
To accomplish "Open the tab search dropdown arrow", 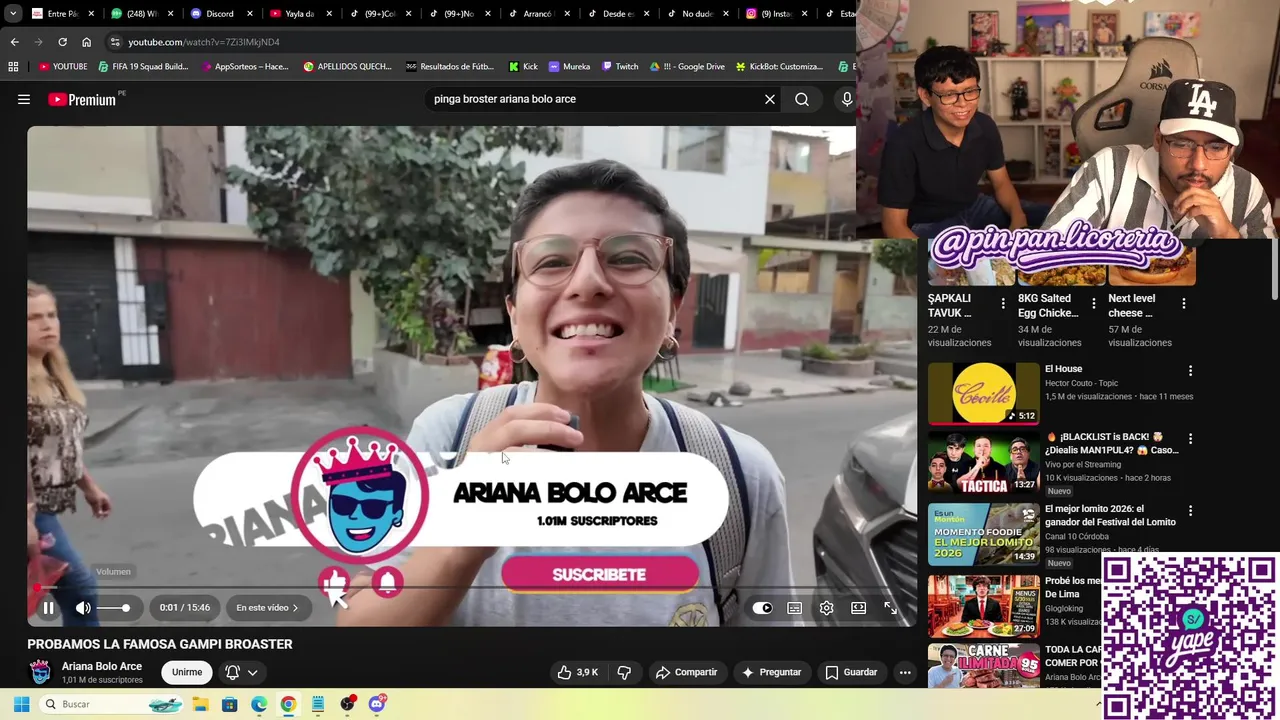I will tap(12, 14).
